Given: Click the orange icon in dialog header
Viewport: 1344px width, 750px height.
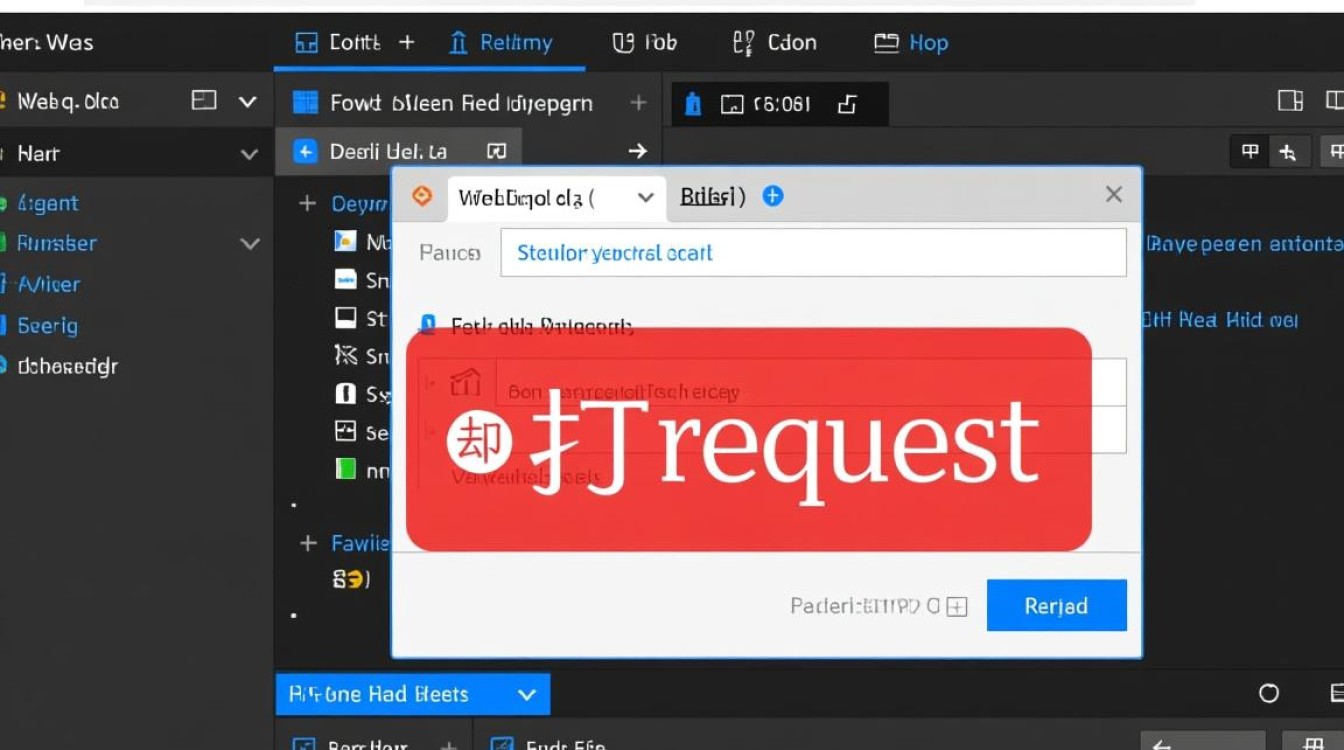Looking at the screenshot, I should [422, 196].
